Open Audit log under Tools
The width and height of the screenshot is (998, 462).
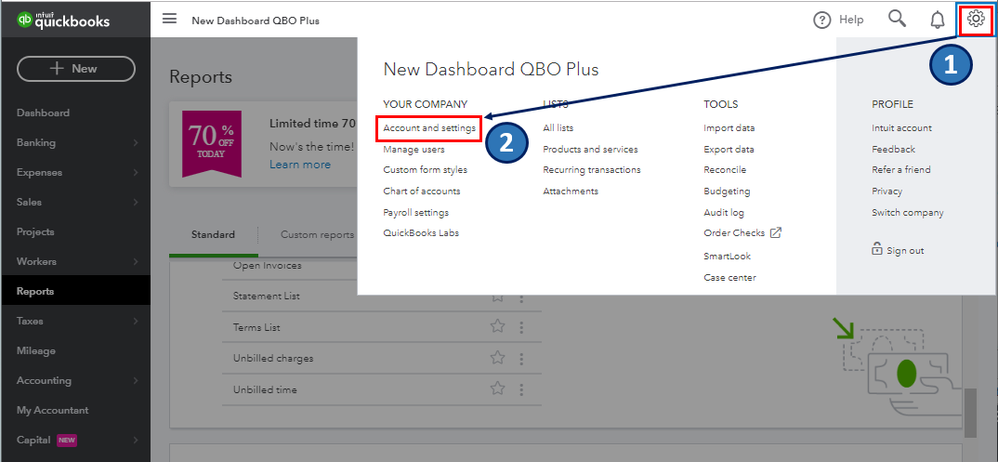[724, 213]
